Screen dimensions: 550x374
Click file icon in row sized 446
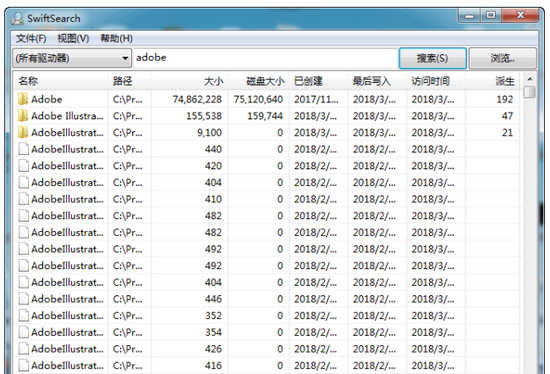point(23,299)
